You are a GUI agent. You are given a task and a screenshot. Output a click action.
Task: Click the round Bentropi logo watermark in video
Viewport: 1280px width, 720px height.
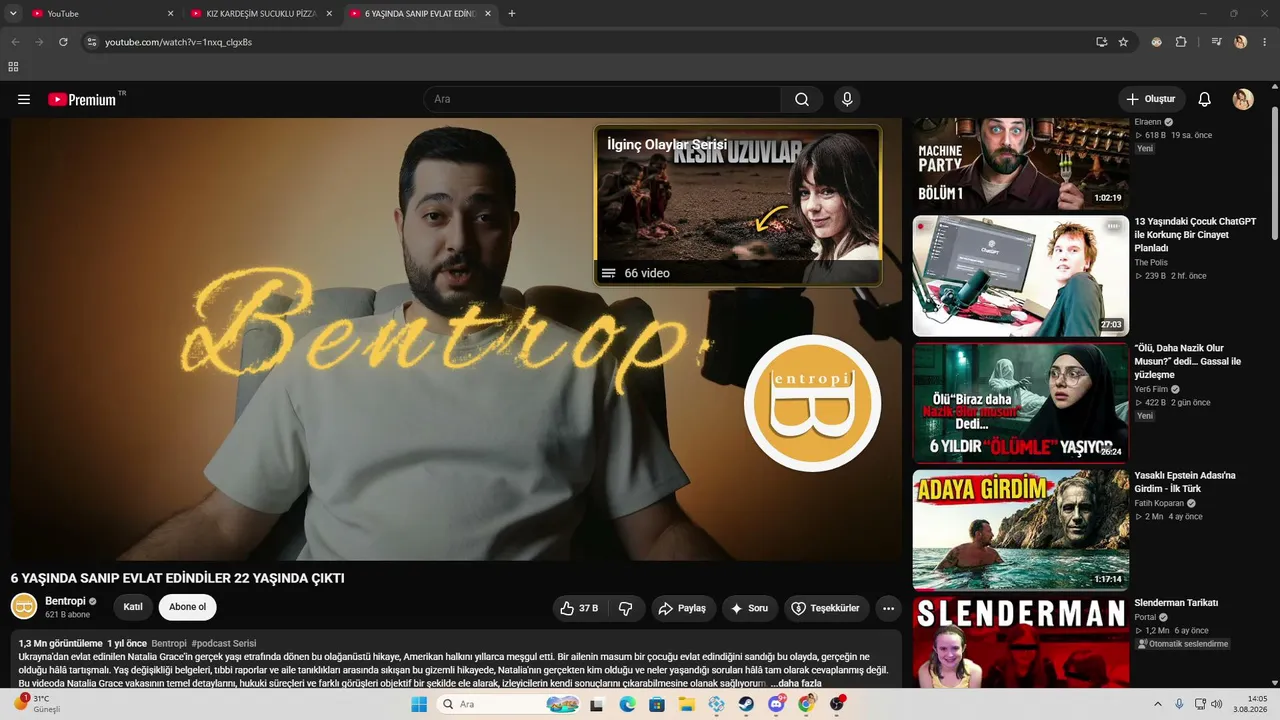(x=812, y=403)
